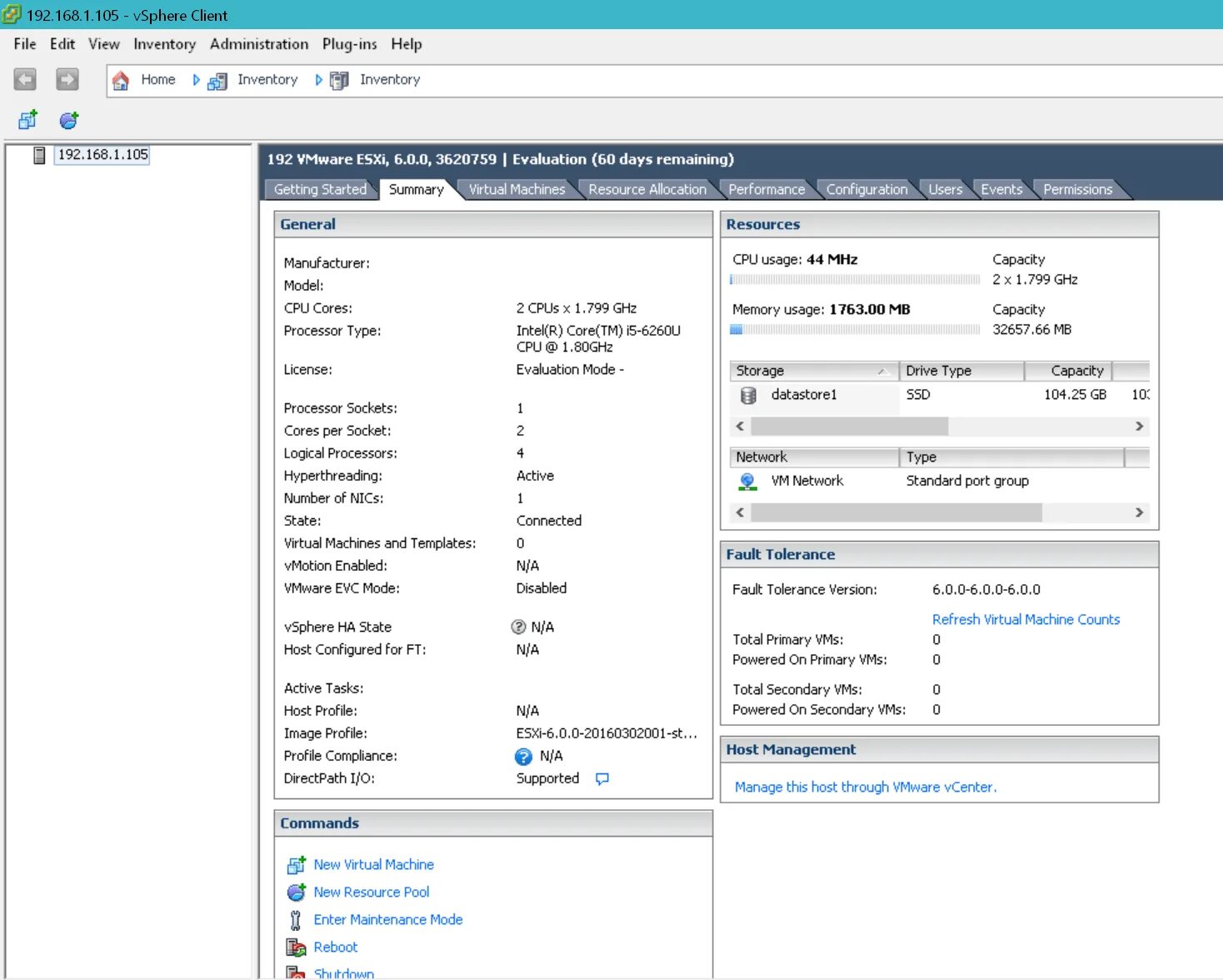Click the storage list scroll left arrow

pos(741,427)
